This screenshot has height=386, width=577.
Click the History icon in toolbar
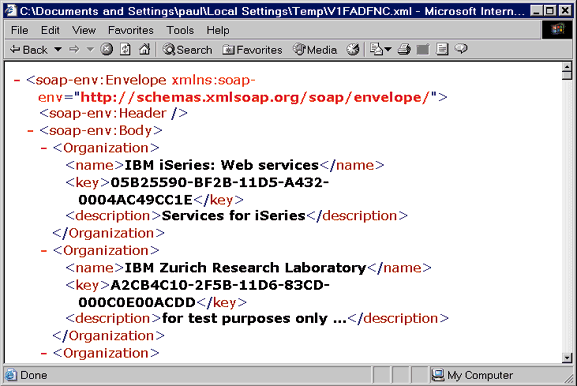click(x=353, y=49)
